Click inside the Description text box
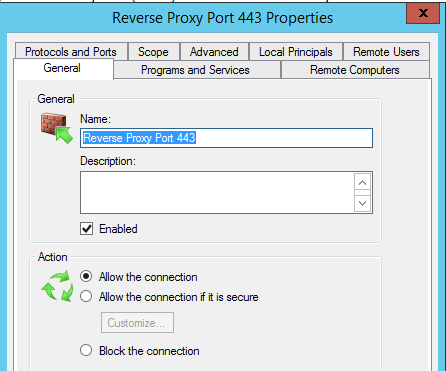Image resolution: width=446 pixels, height=371 pixels. tap(217, 192)
